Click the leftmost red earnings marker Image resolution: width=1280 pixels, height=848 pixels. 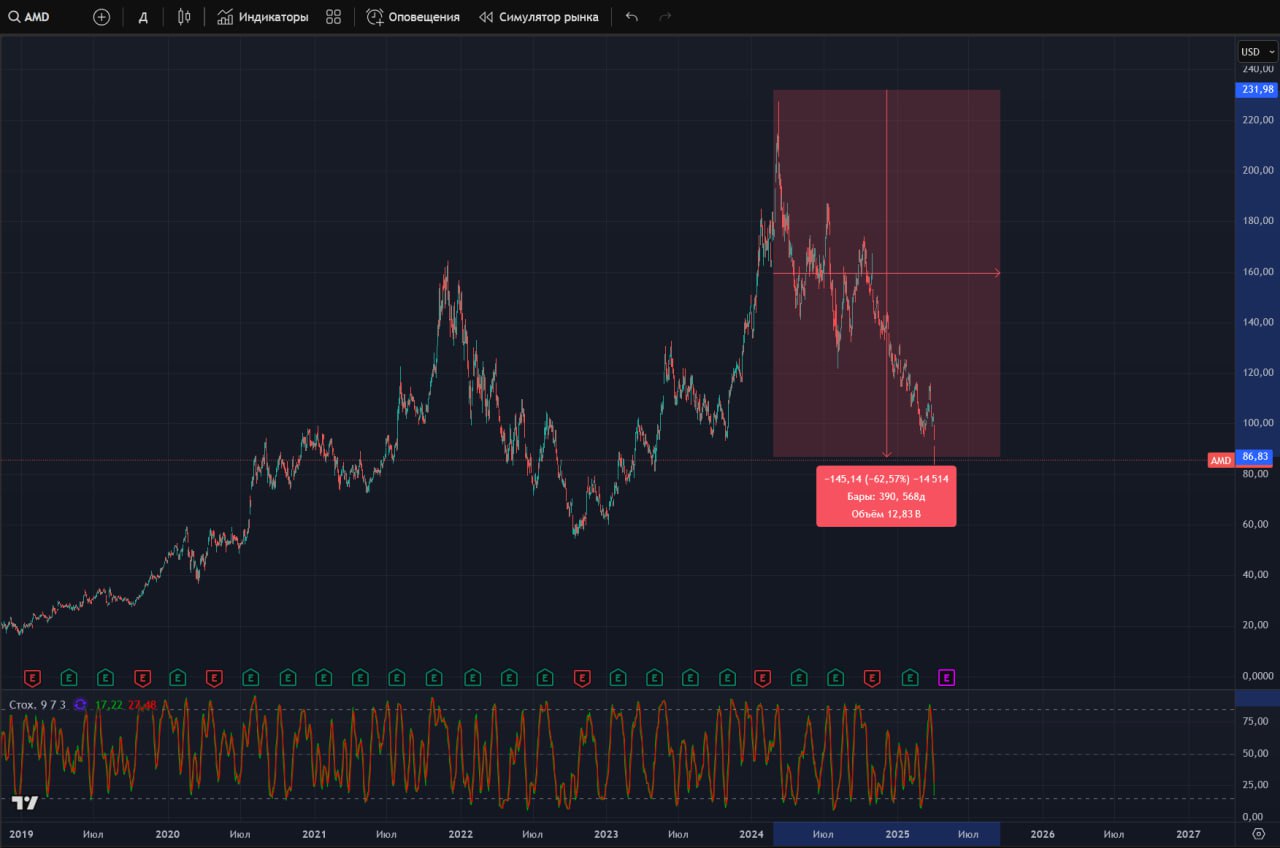32,678
